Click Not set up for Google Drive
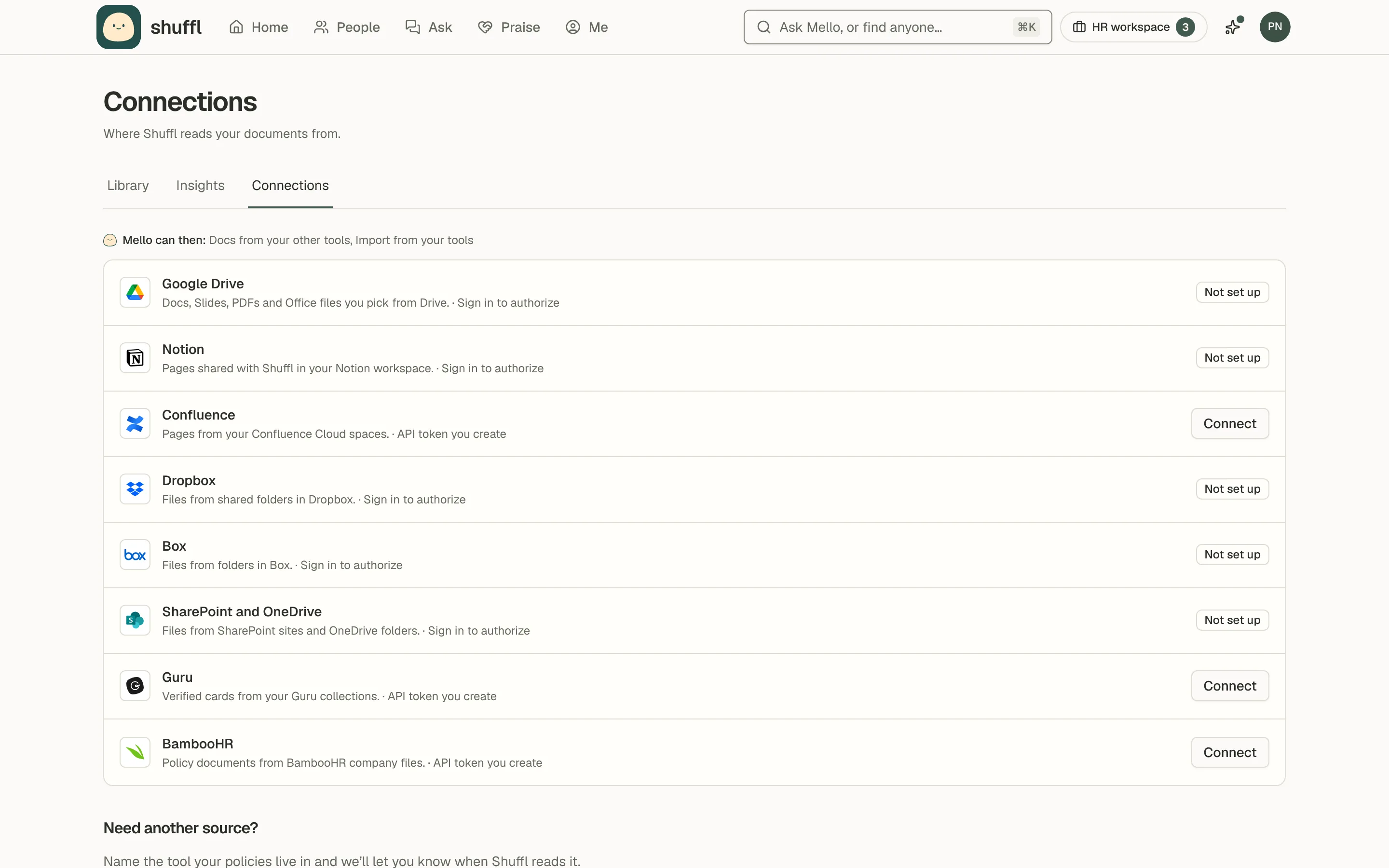 [x=1232, y=292]
